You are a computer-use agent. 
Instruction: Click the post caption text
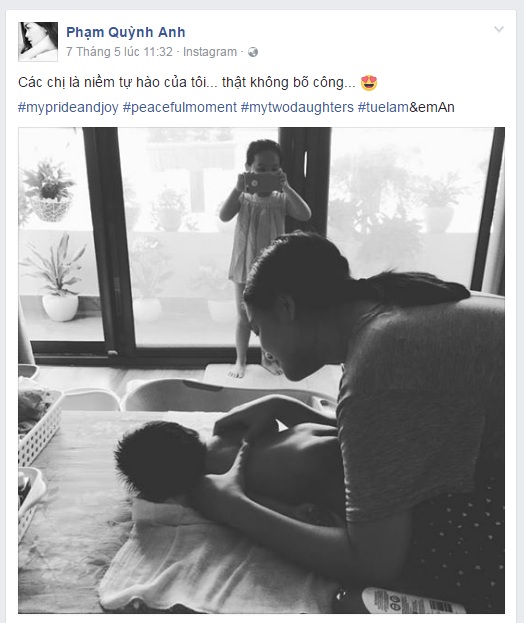tap(187, 83)
